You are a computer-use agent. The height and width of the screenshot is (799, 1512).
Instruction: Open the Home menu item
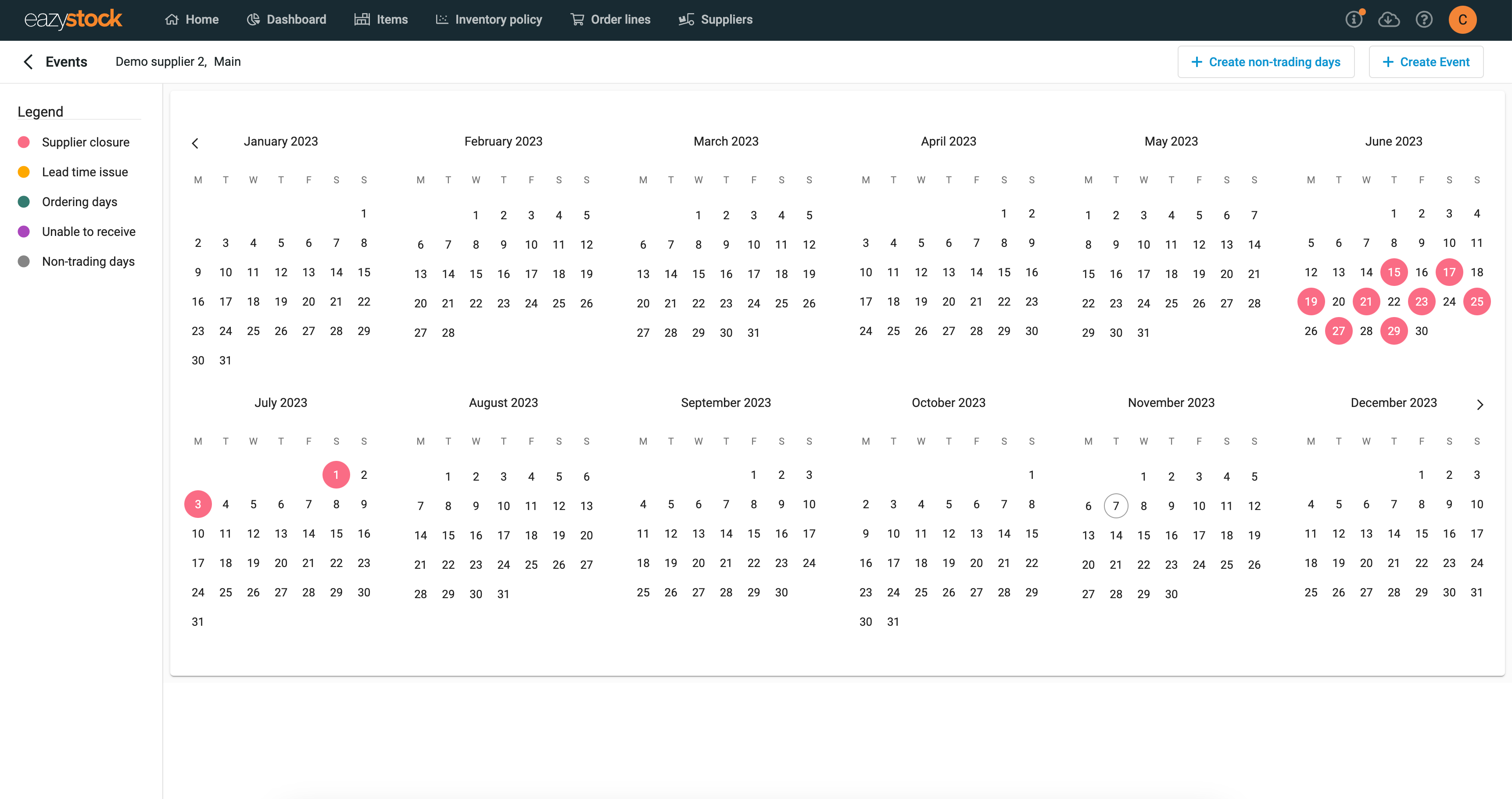(x=192, y=19)
